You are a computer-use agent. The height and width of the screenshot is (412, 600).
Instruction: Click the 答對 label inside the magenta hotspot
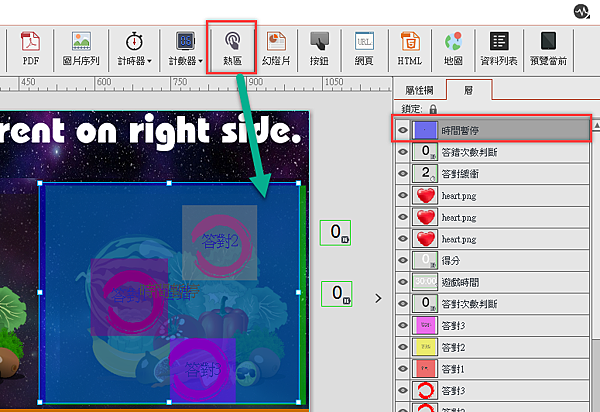pos(125,296)
